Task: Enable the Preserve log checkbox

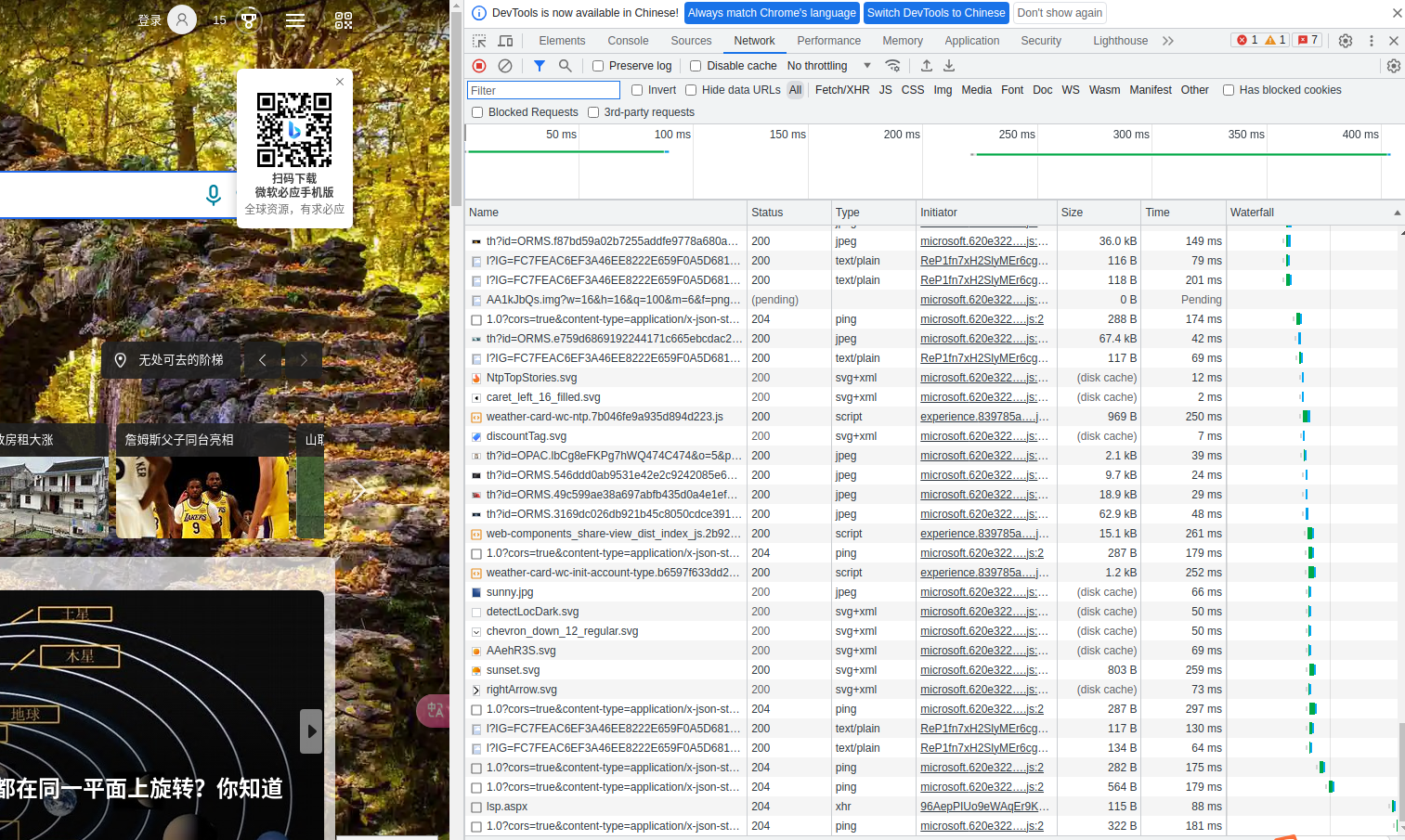Action: pos(598,66)
